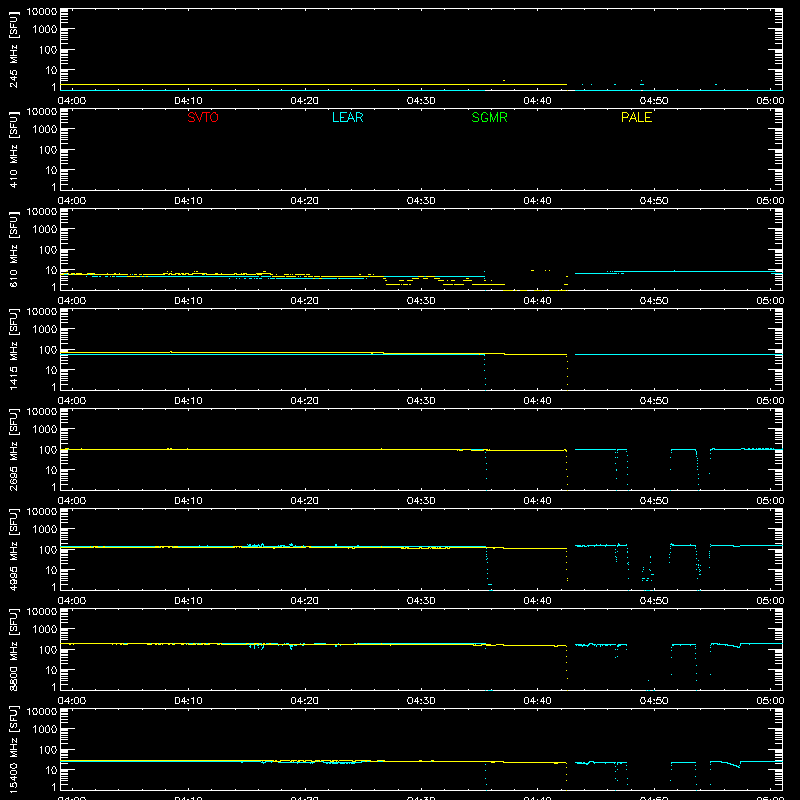Click 04:10 tick below the 245 MHz panel
The width and height of the screenshot is (800, 800).
188,101
